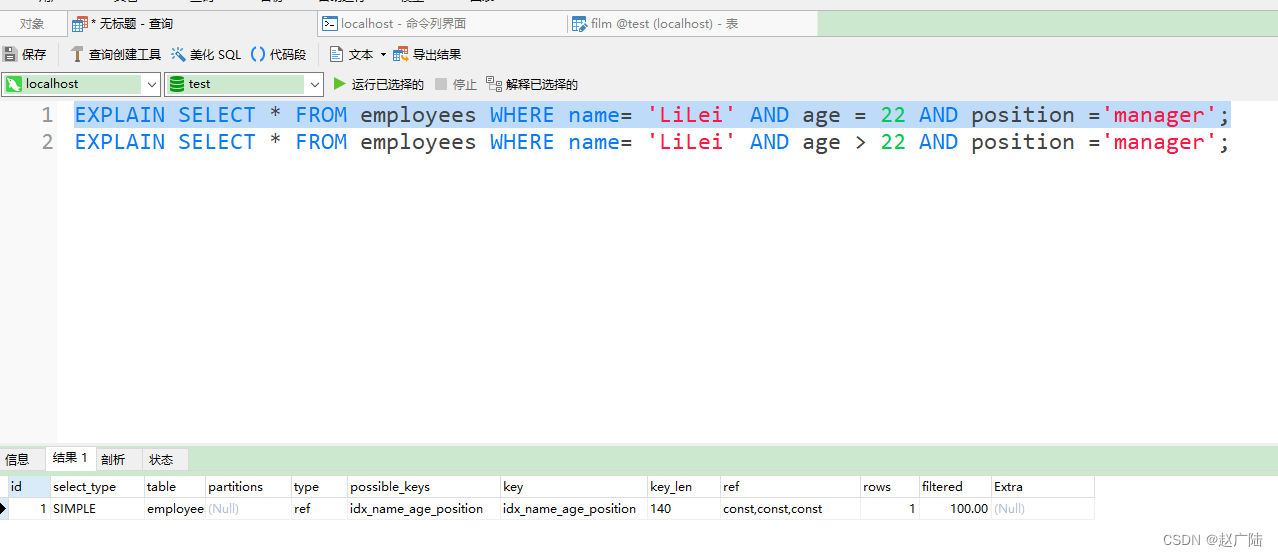
Task: Select the employee table cell
Action: click(175, 509)
